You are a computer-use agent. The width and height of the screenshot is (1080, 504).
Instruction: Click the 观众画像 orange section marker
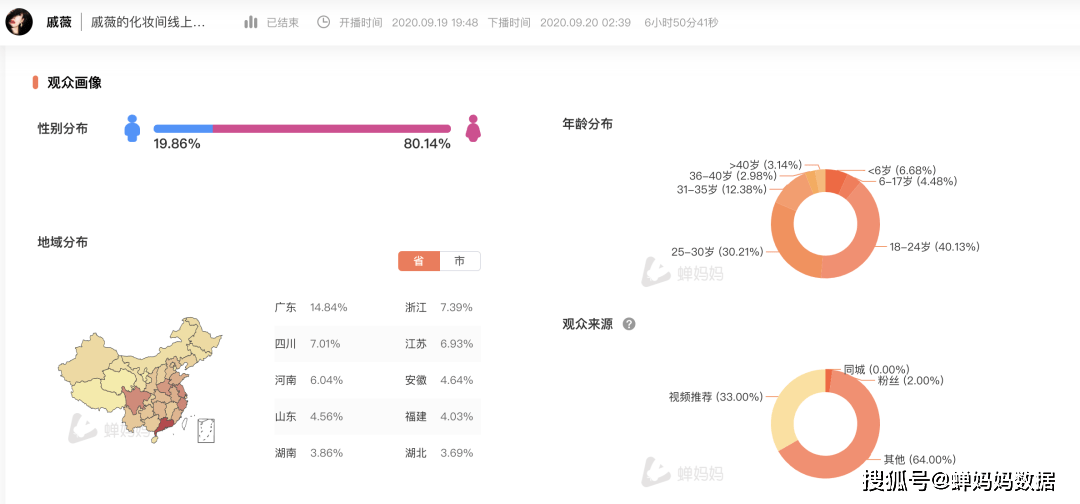coord(35,83)
